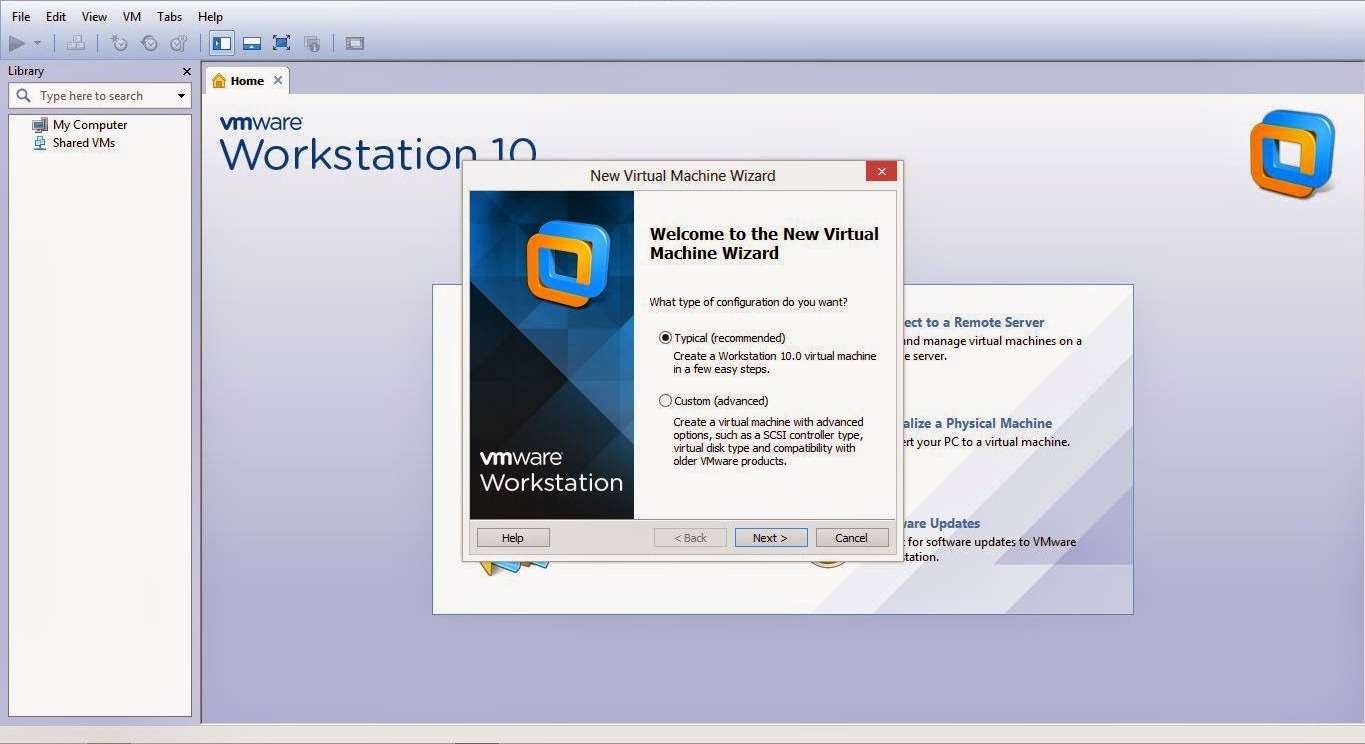Viewport: 1365px width, 744px height.
Task: Click the 'Welcome to the New Virtual Machine Wizard' heading
Action: tap(764, 243)
